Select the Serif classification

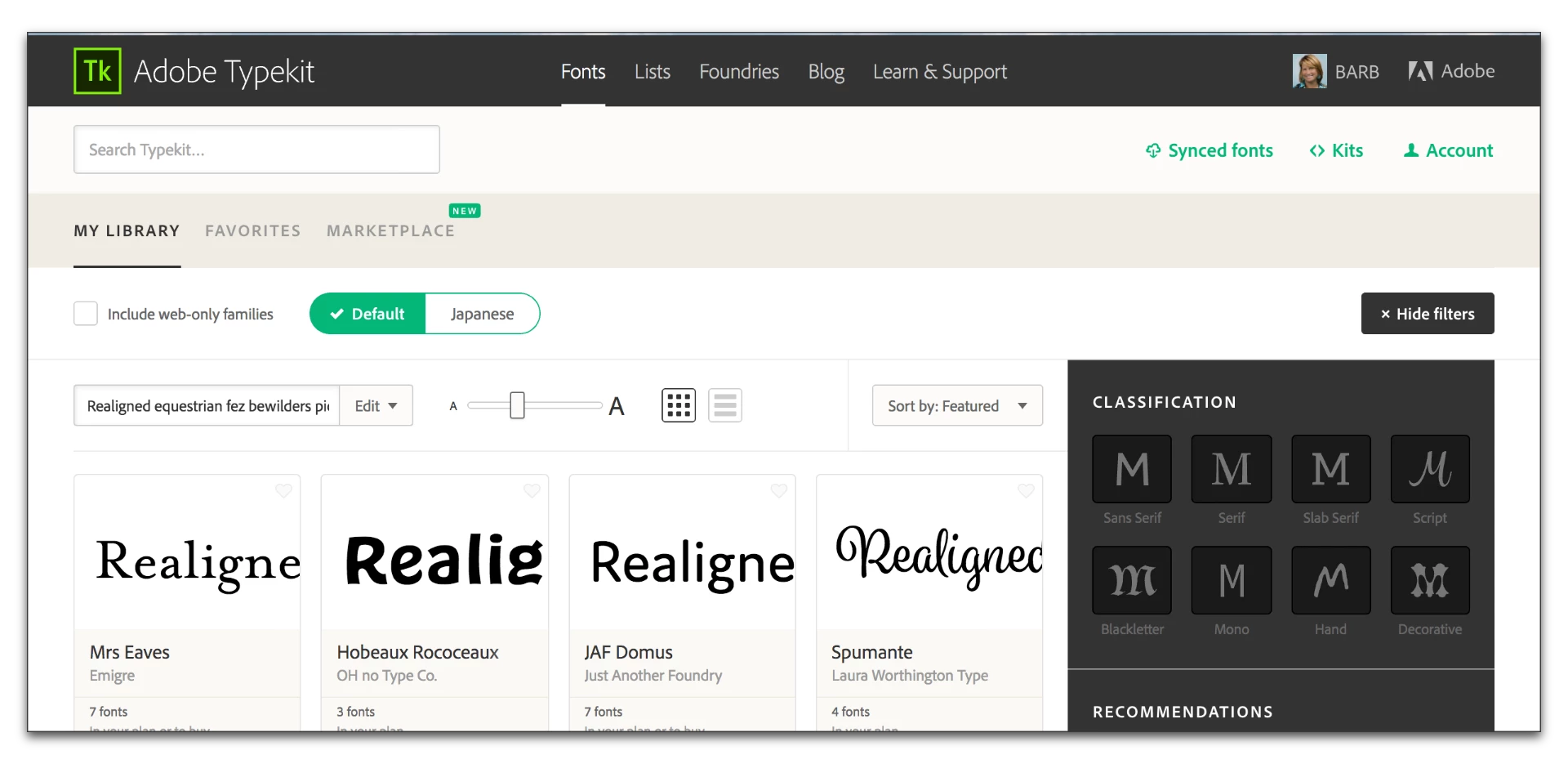(1232, 469)
